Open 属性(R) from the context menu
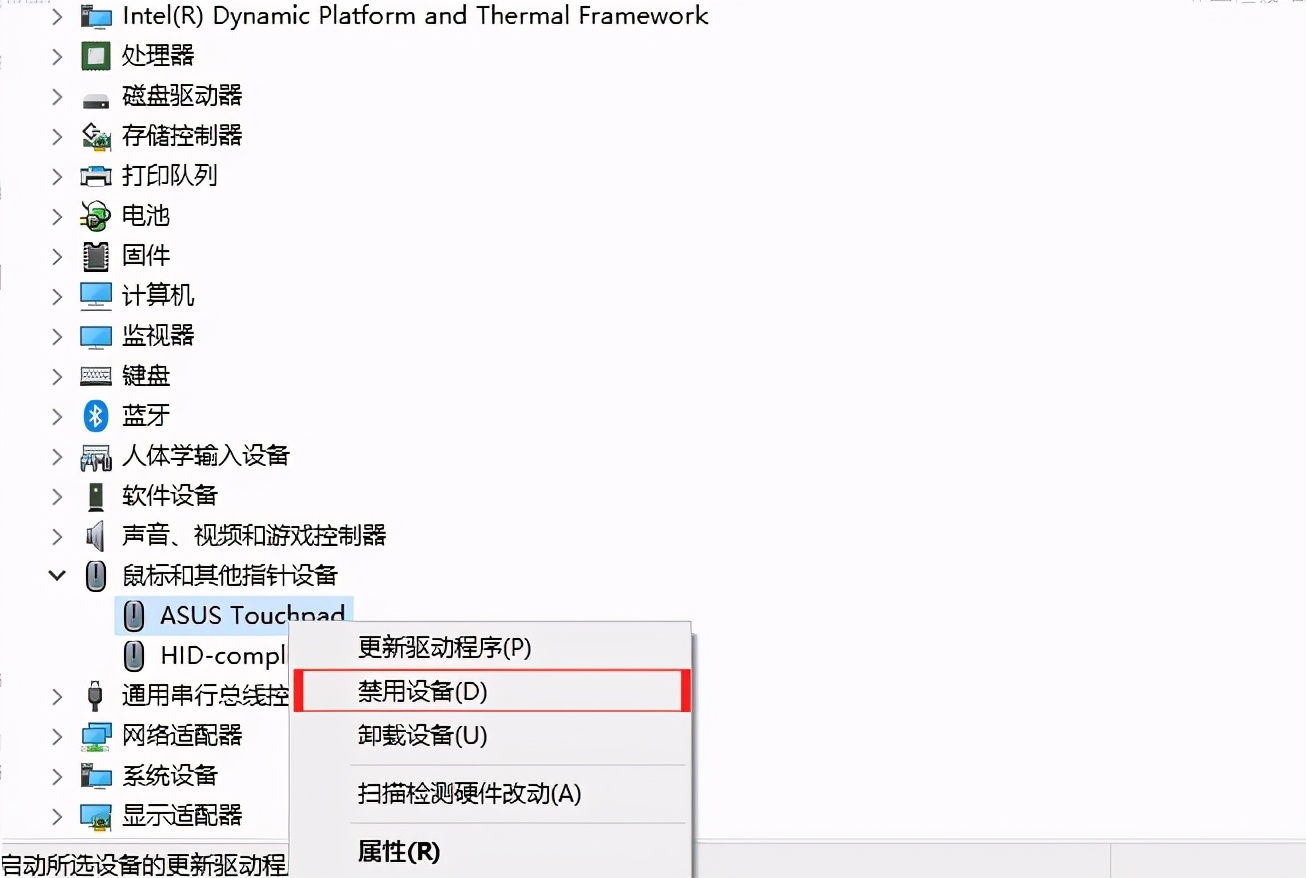The image size is (1306, 878). [398, 851]
